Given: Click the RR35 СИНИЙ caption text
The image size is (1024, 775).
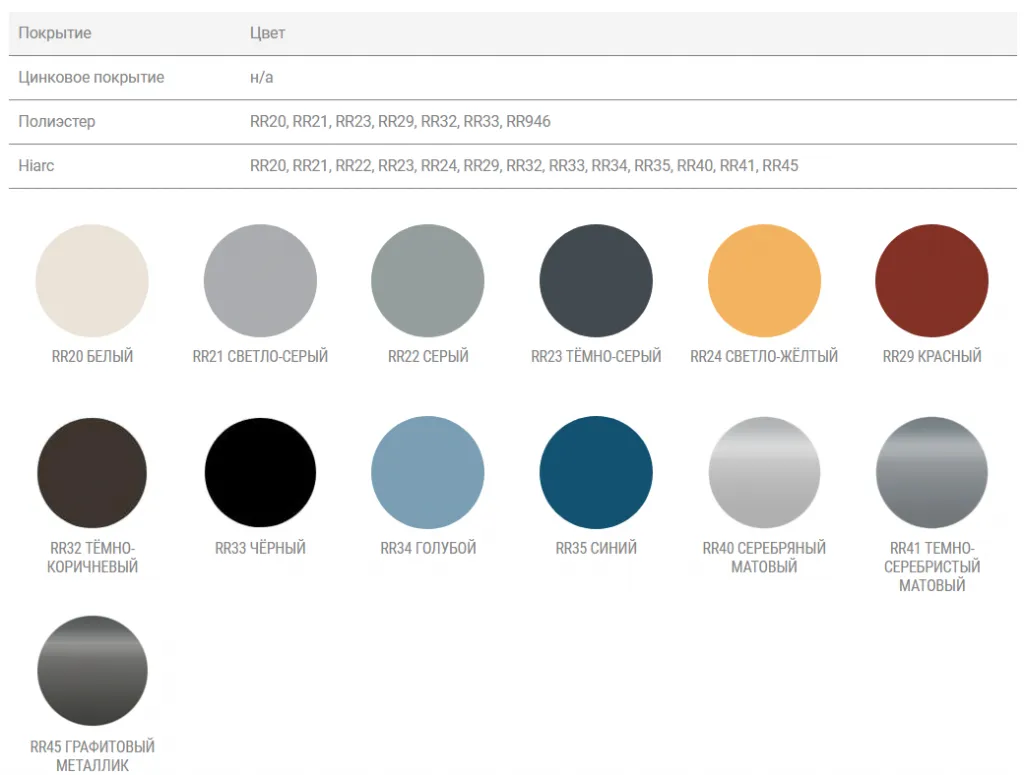Looking at the screenshot, I should 596,549.
